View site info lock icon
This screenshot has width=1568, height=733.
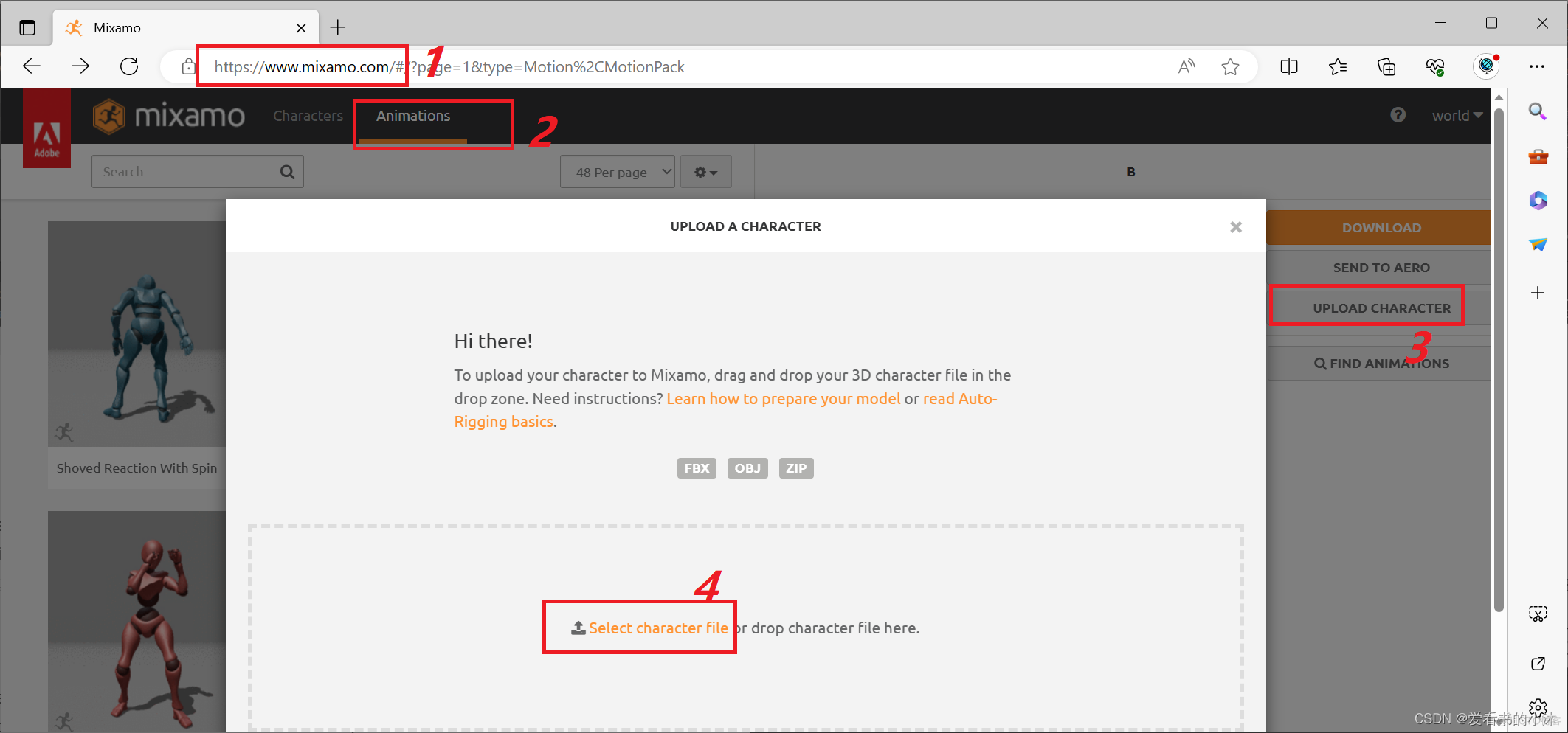(x=188, y=67)
